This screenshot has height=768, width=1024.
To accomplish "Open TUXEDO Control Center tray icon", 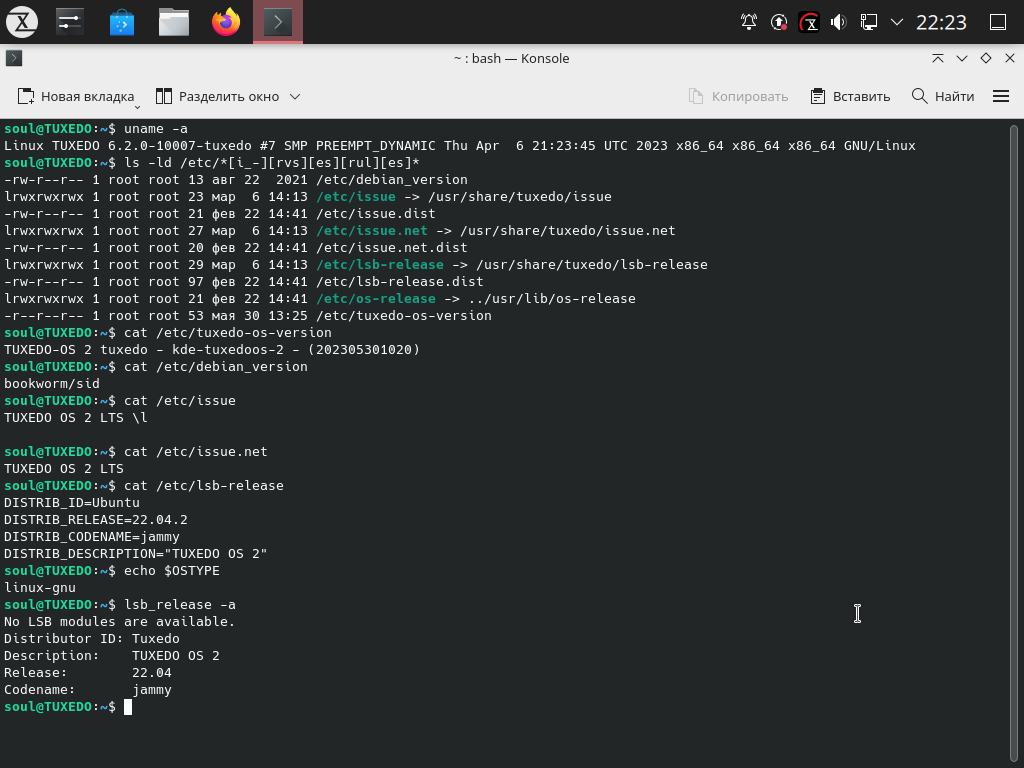I will pos(808,22).
